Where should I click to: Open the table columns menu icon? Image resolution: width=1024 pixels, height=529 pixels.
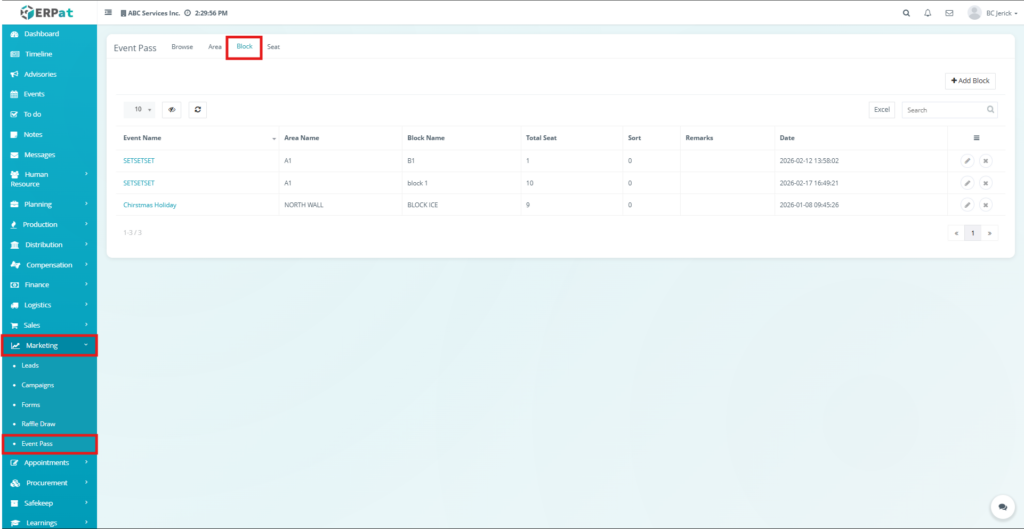point(976,137)
